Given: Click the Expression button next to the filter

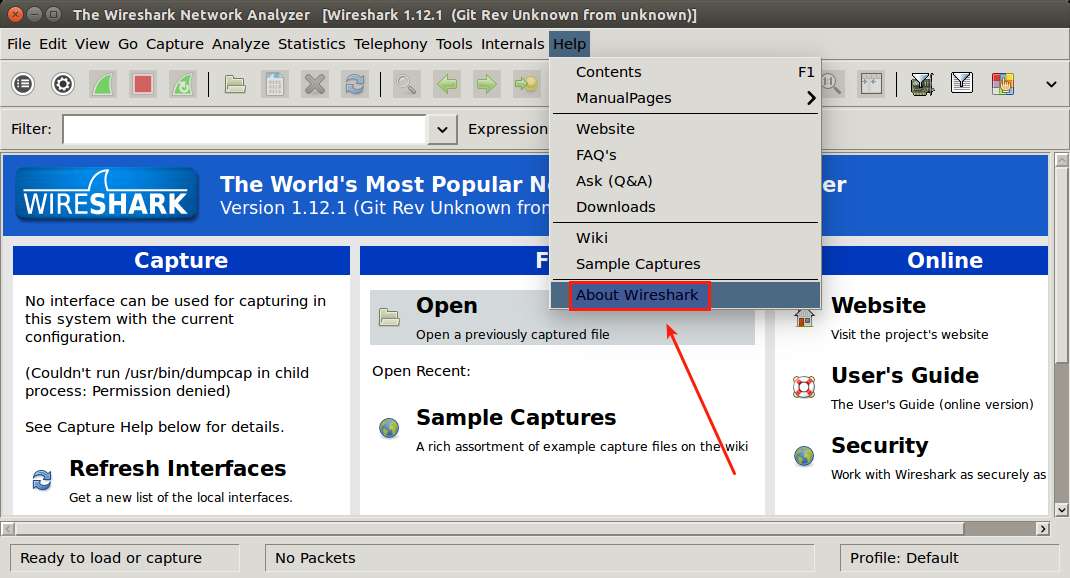Looking at the screenshot, I should click(508, 129).
